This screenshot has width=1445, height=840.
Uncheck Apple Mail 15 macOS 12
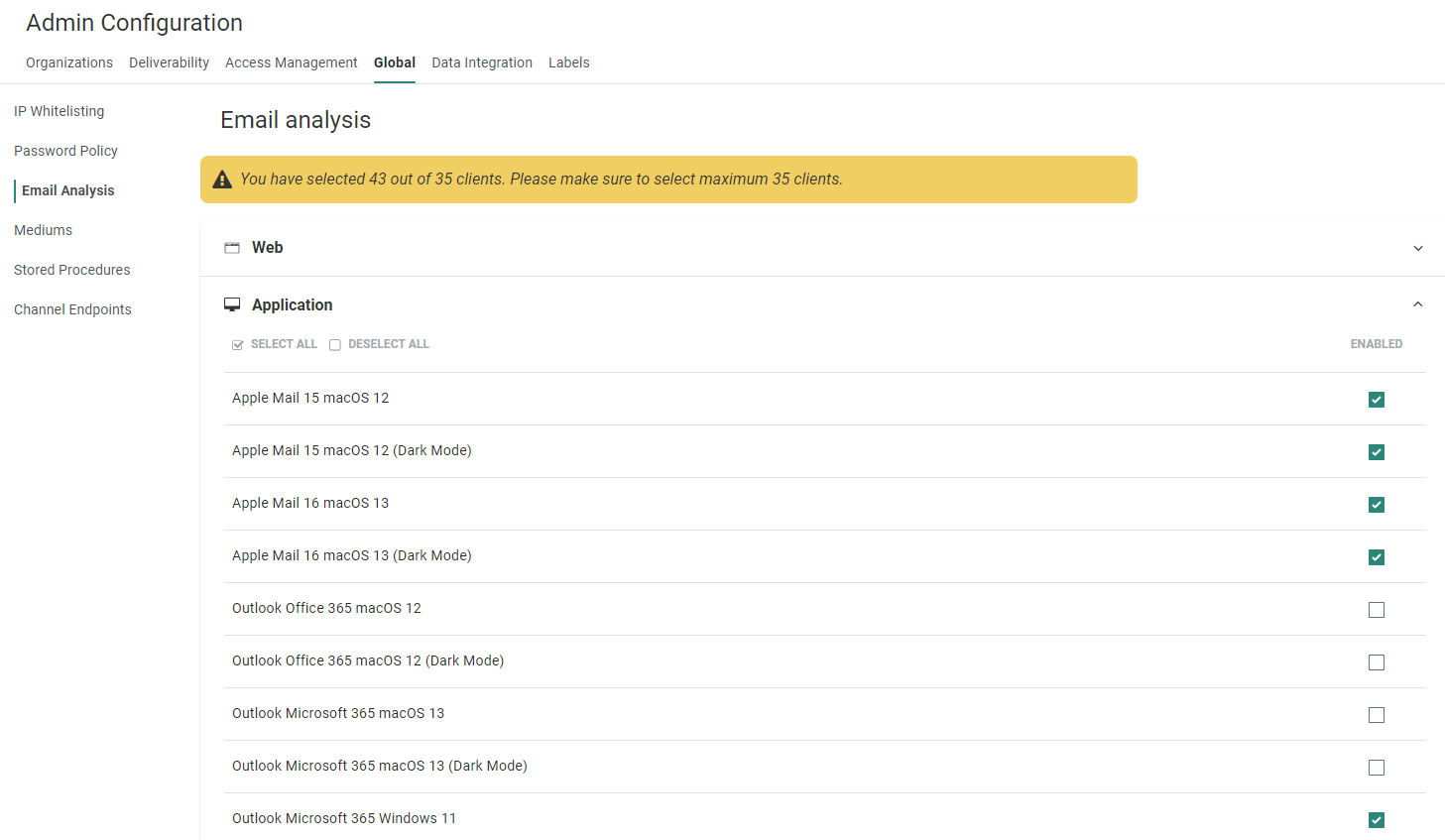1376,400
